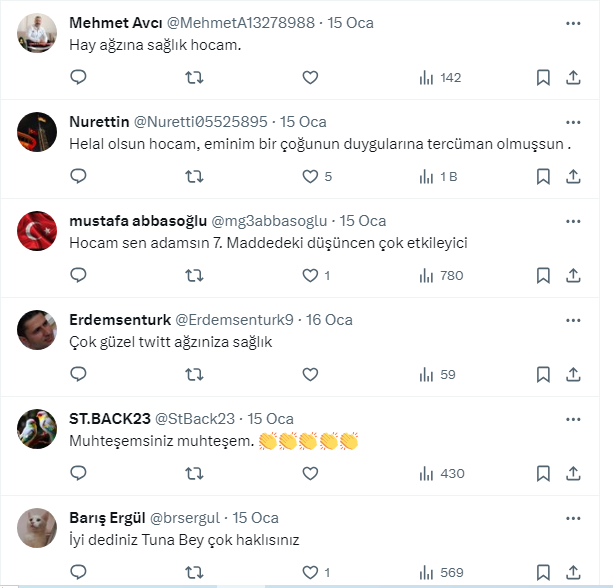Bookmark Erdemsenturk's tweet
The width and height of the screenshot is (613, 588).
pos(543,374)
